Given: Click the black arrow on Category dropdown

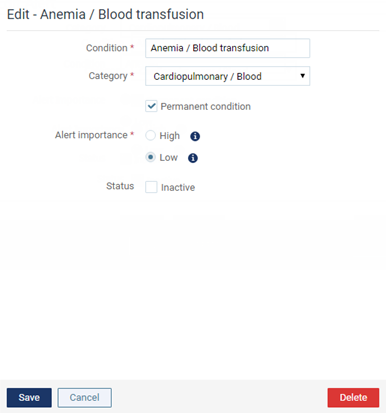Looking at the screenshot, I should pos(302,76).
